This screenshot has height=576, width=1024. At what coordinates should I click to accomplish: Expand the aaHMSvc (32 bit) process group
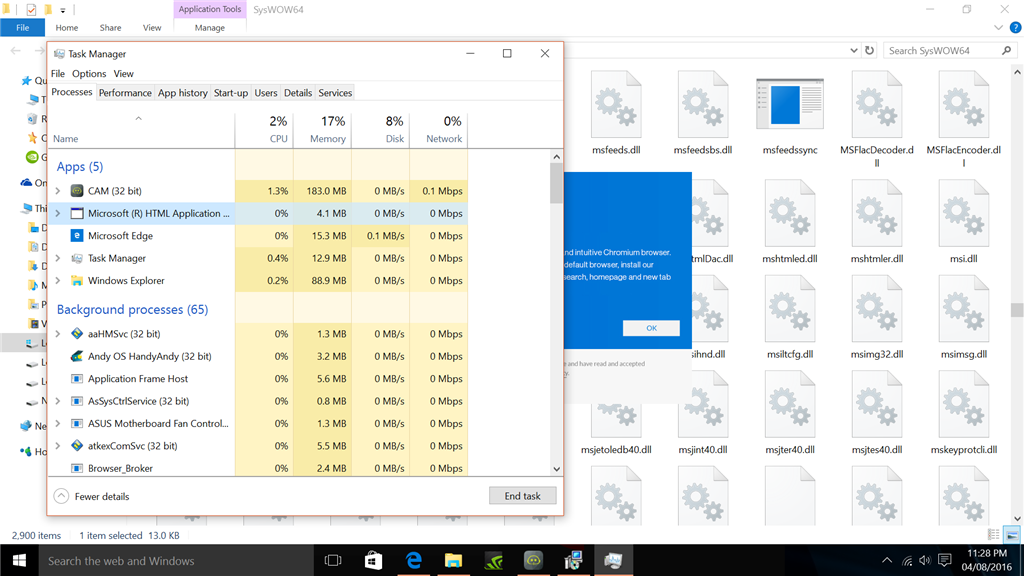pyautogui.click(x=58, y=334)
